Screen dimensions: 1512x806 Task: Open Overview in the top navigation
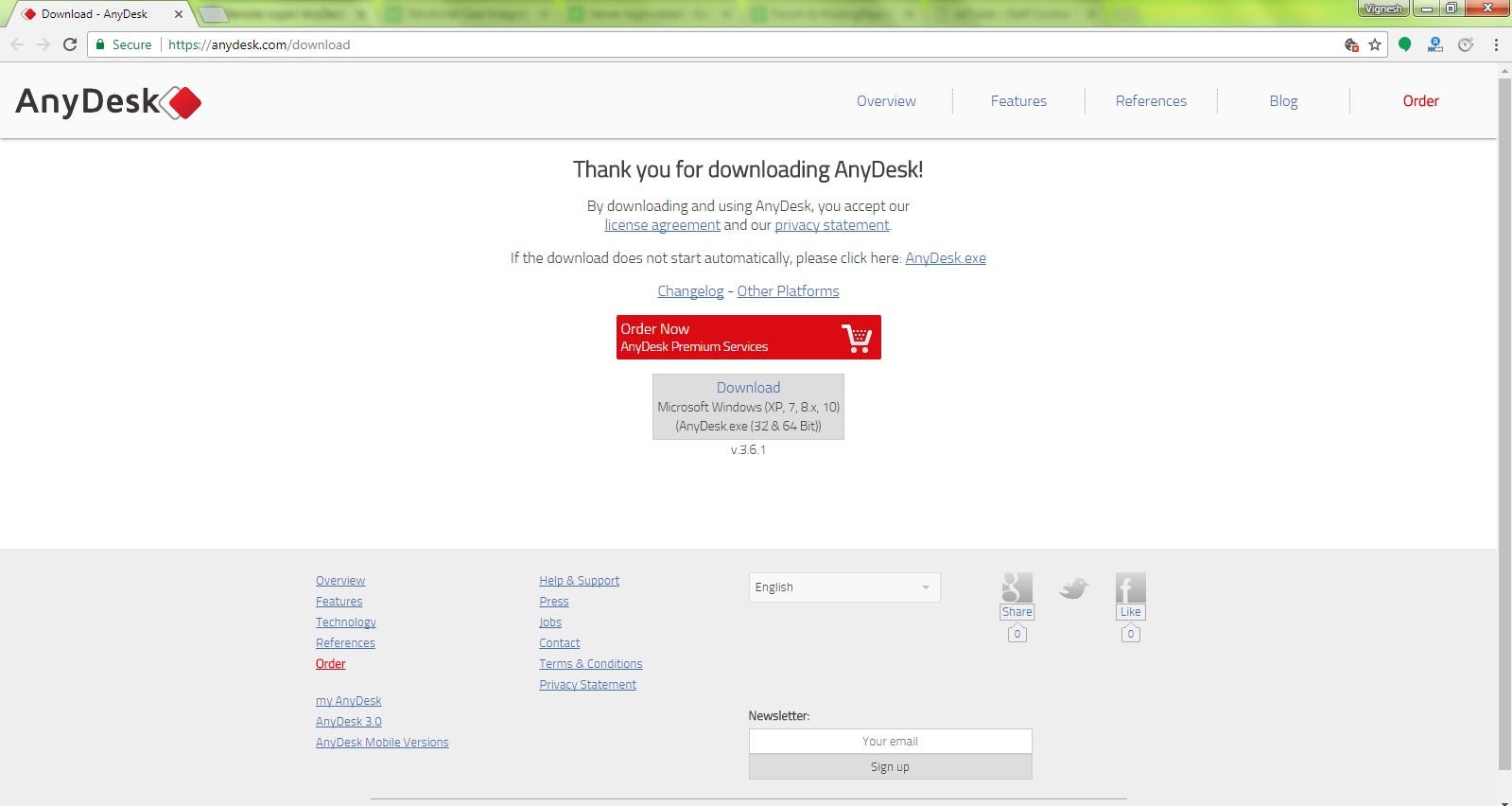point(886,101)
